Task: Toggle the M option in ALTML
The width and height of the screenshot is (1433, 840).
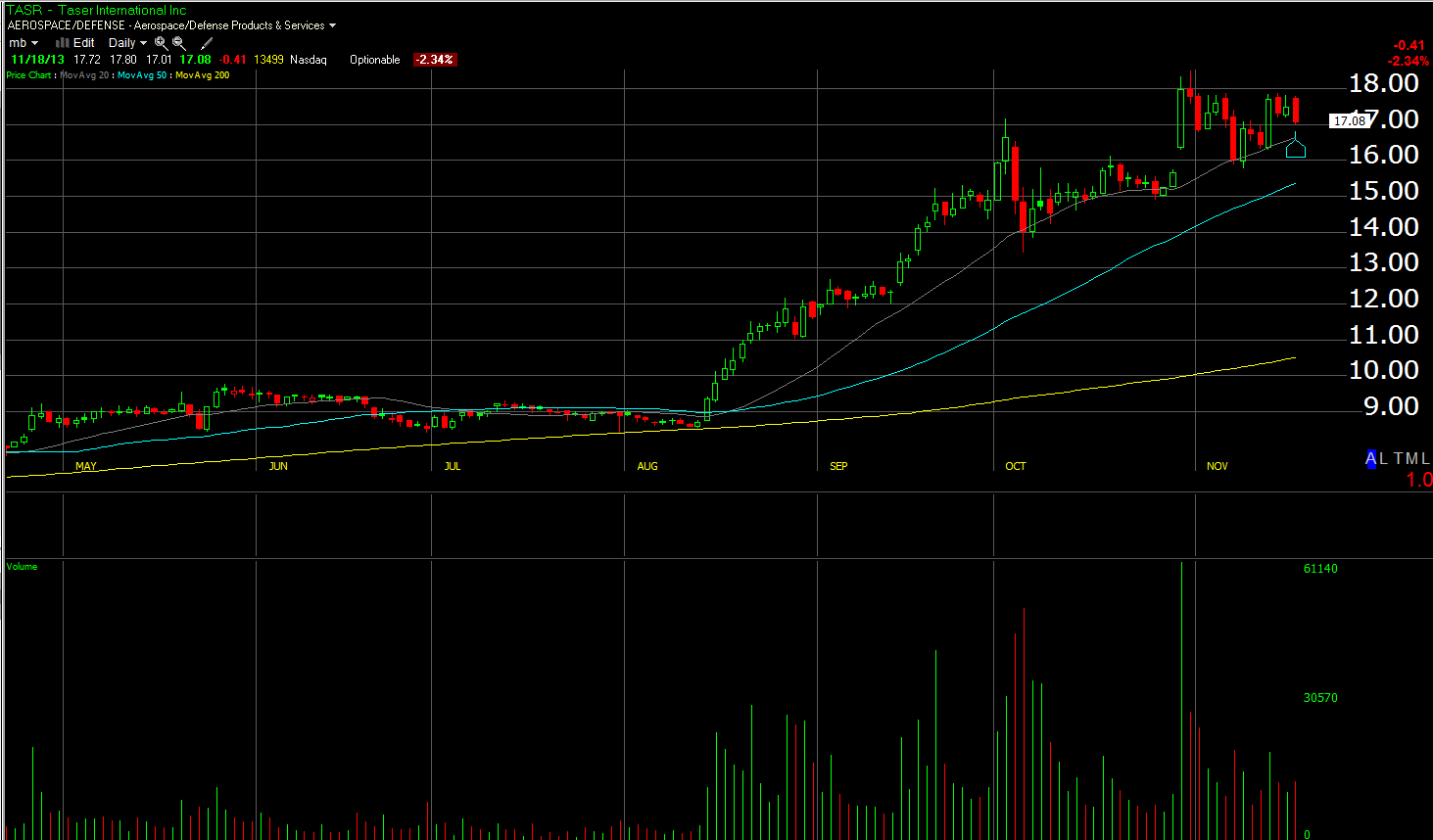Action: point(1412,459)
